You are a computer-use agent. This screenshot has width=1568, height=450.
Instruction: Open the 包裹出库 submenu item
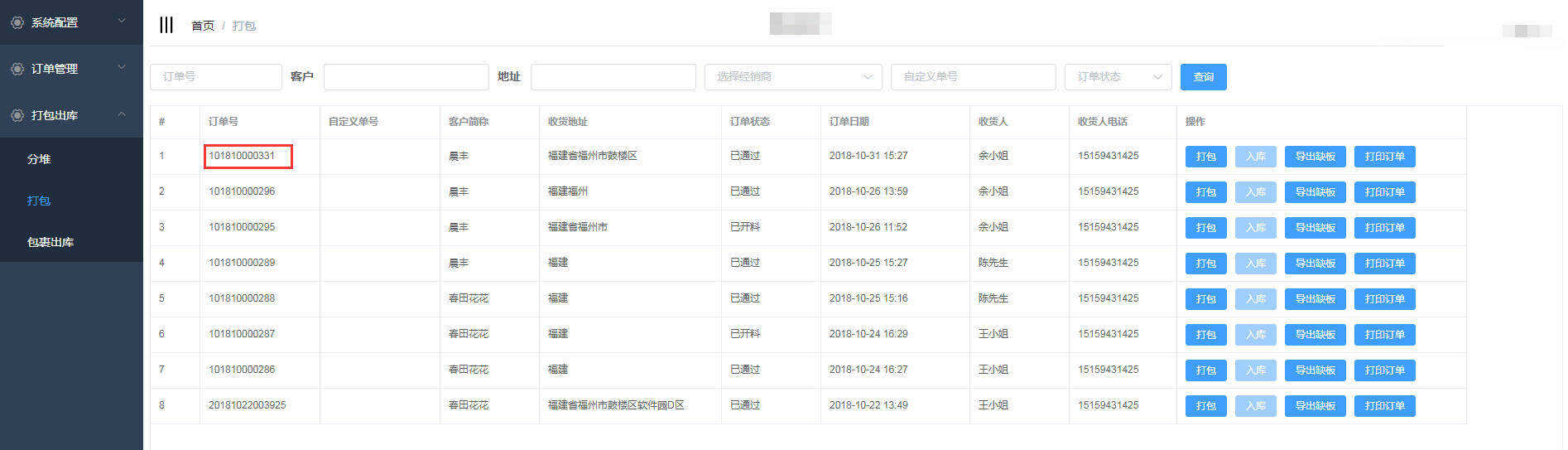[x=51, y=242]
